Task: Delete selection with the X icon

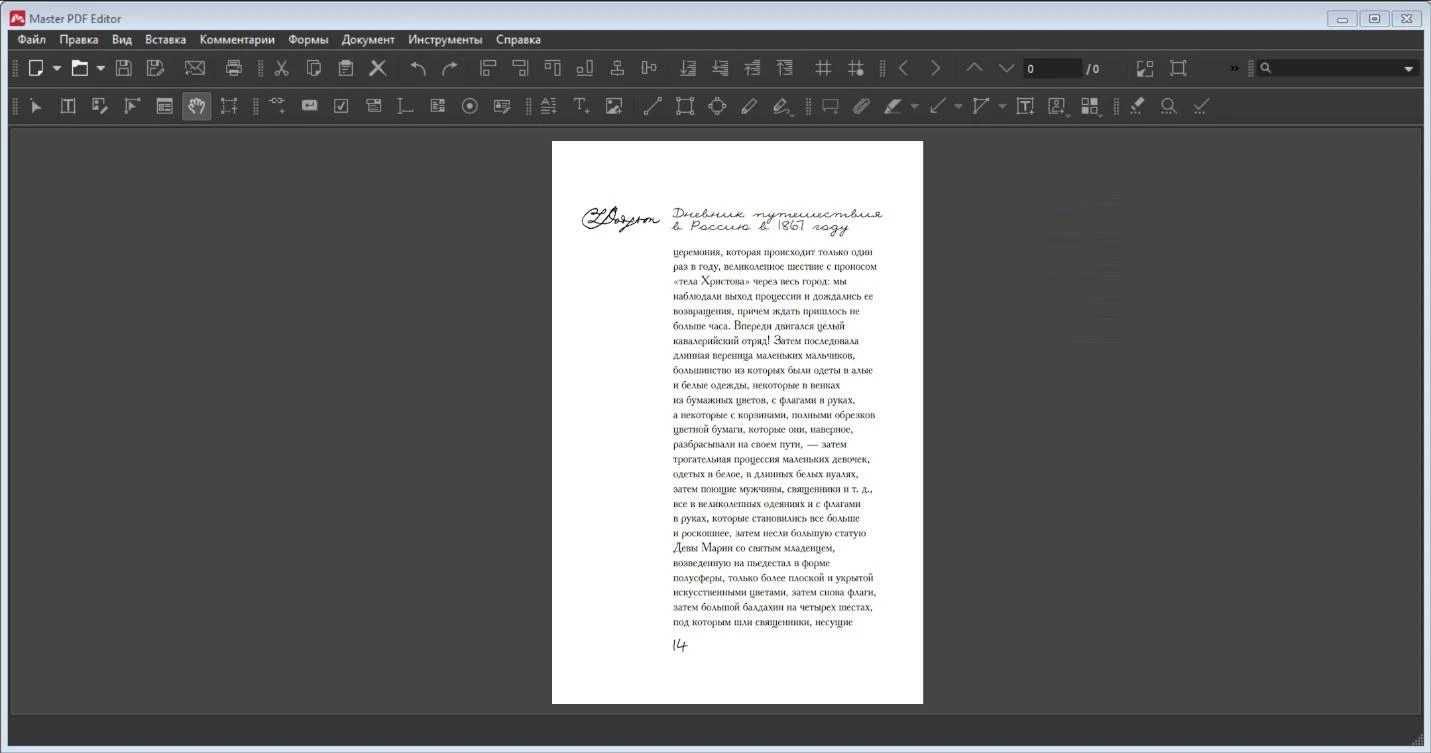Action: [378, 68]
